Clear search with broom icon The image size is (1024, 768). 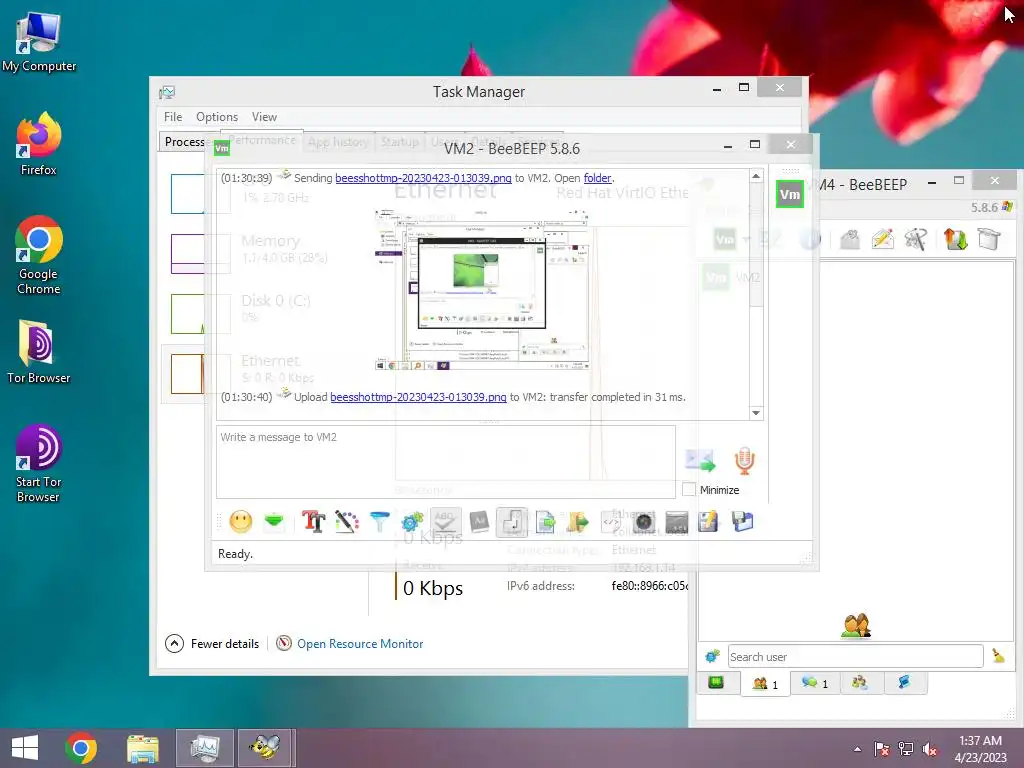click(998, 656)
